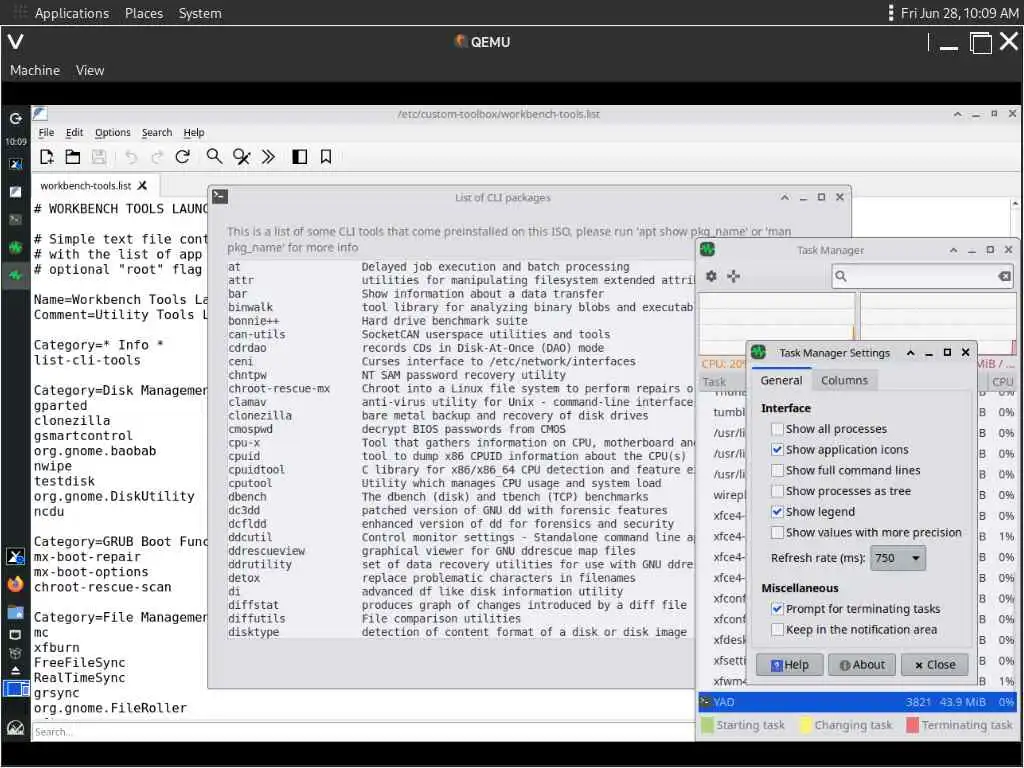Enable Show full command lines

[777, 470]
